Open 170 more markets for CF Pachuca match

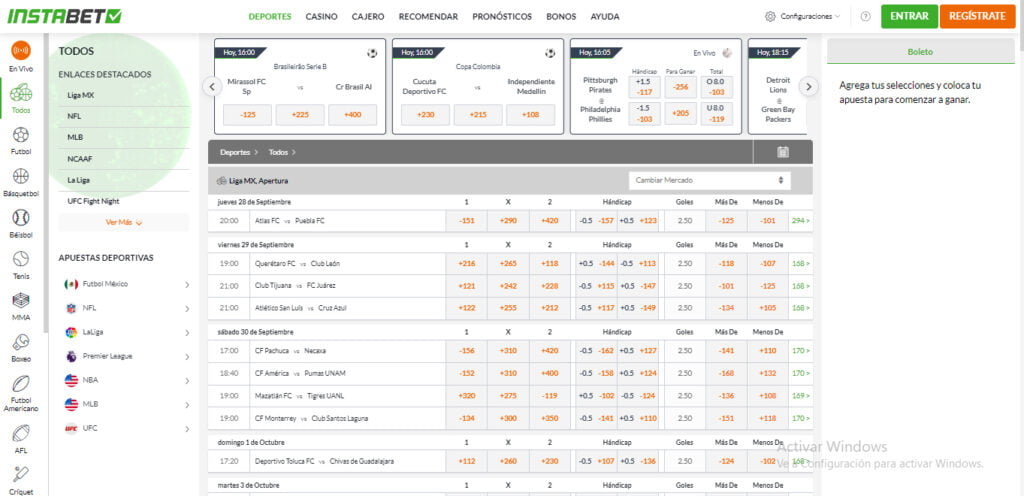801,350
